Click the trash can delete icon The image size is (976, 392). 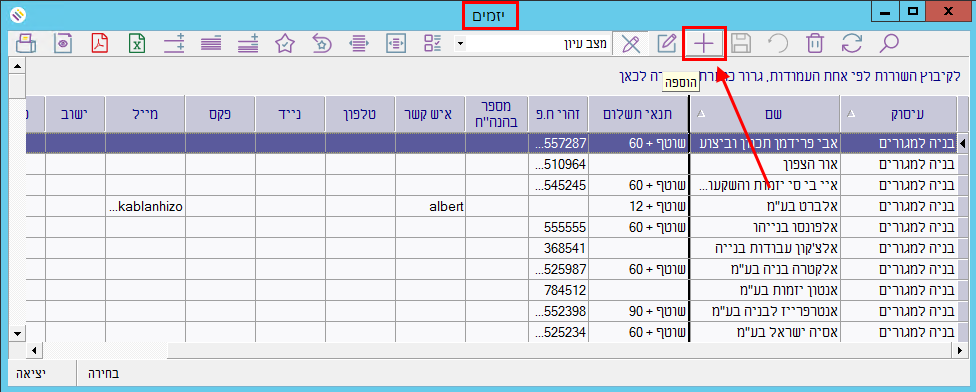815,44
